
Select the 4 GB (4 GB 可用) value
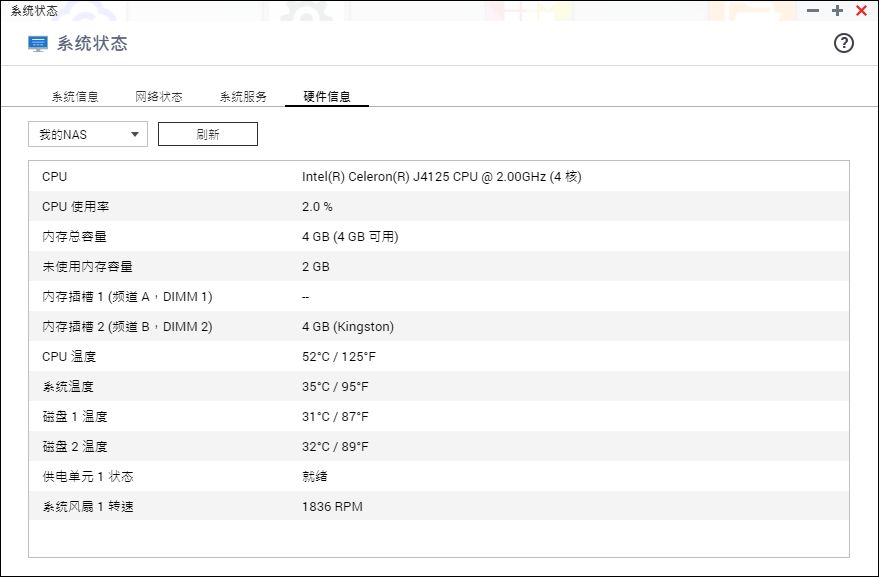350,237
